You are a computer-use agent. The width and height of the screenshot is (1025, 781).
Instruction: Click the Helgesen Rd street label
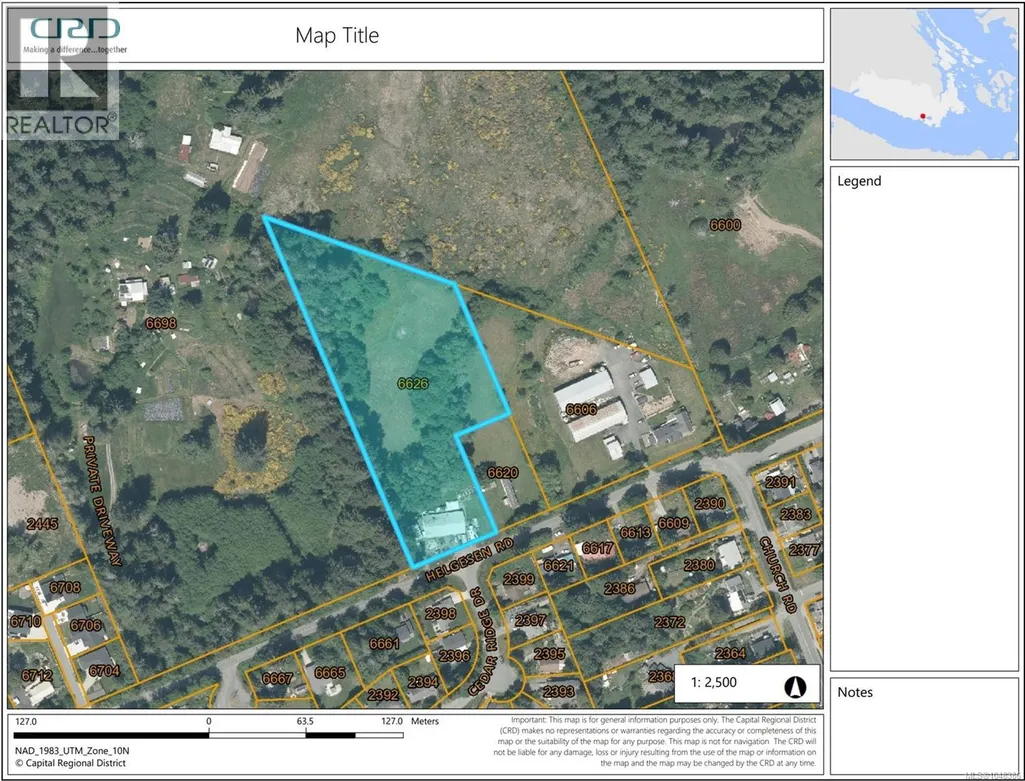pos(469,560)
